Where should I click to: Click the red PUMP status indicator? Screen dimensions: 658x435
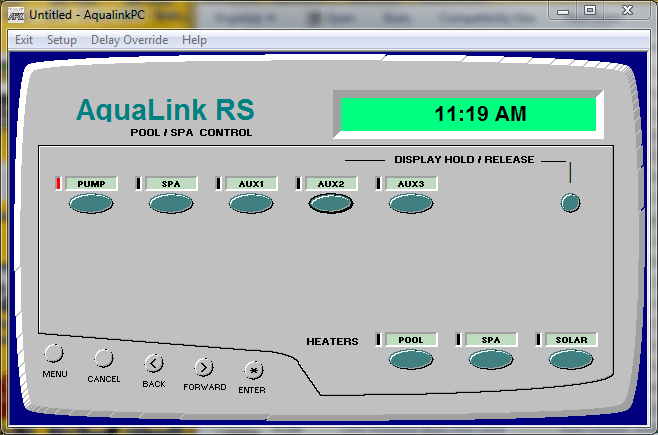[x=58, y=183]
